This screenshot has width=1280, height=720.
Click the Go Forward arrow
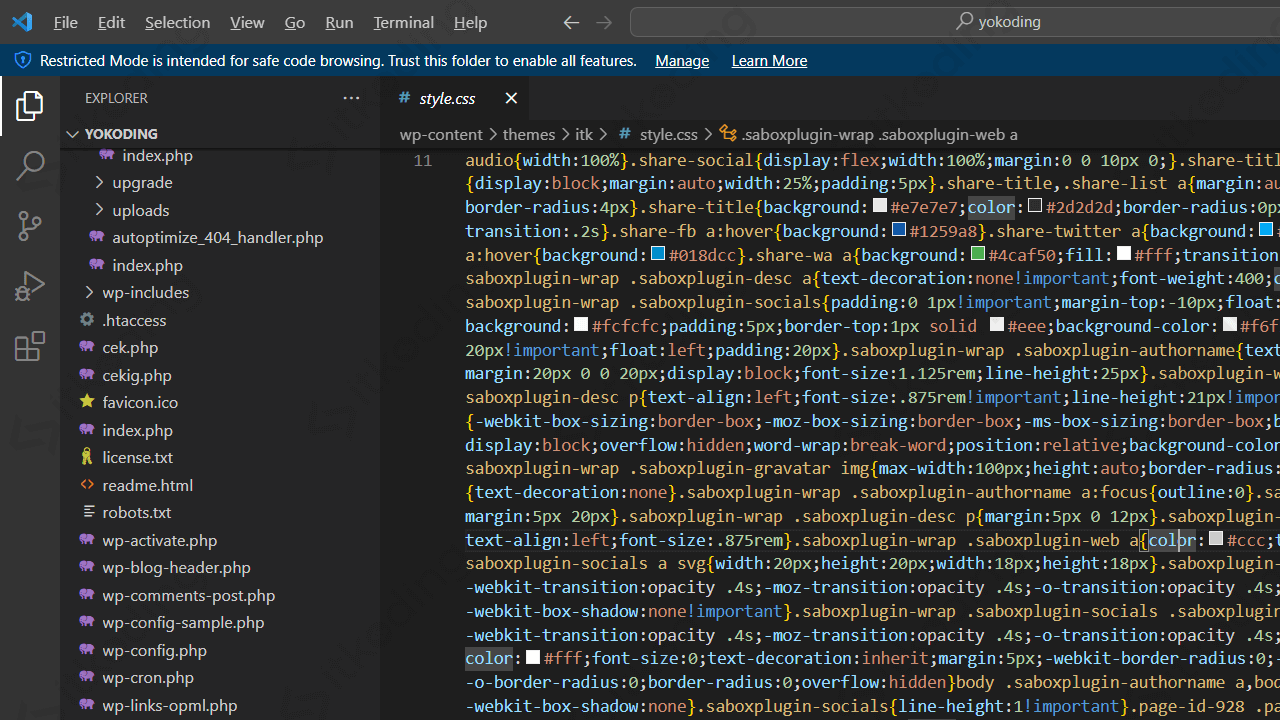pyautogui.click(x=604, y=22)
